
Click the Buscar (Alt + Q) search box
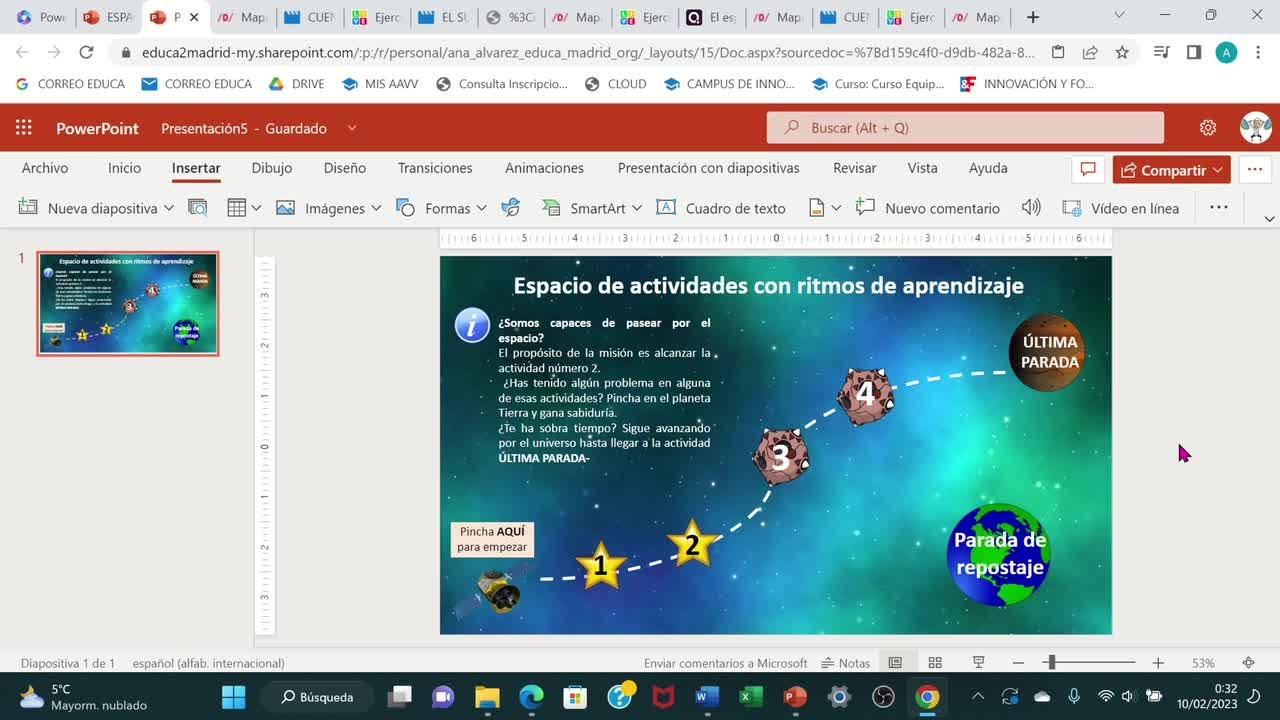[965, 128]
